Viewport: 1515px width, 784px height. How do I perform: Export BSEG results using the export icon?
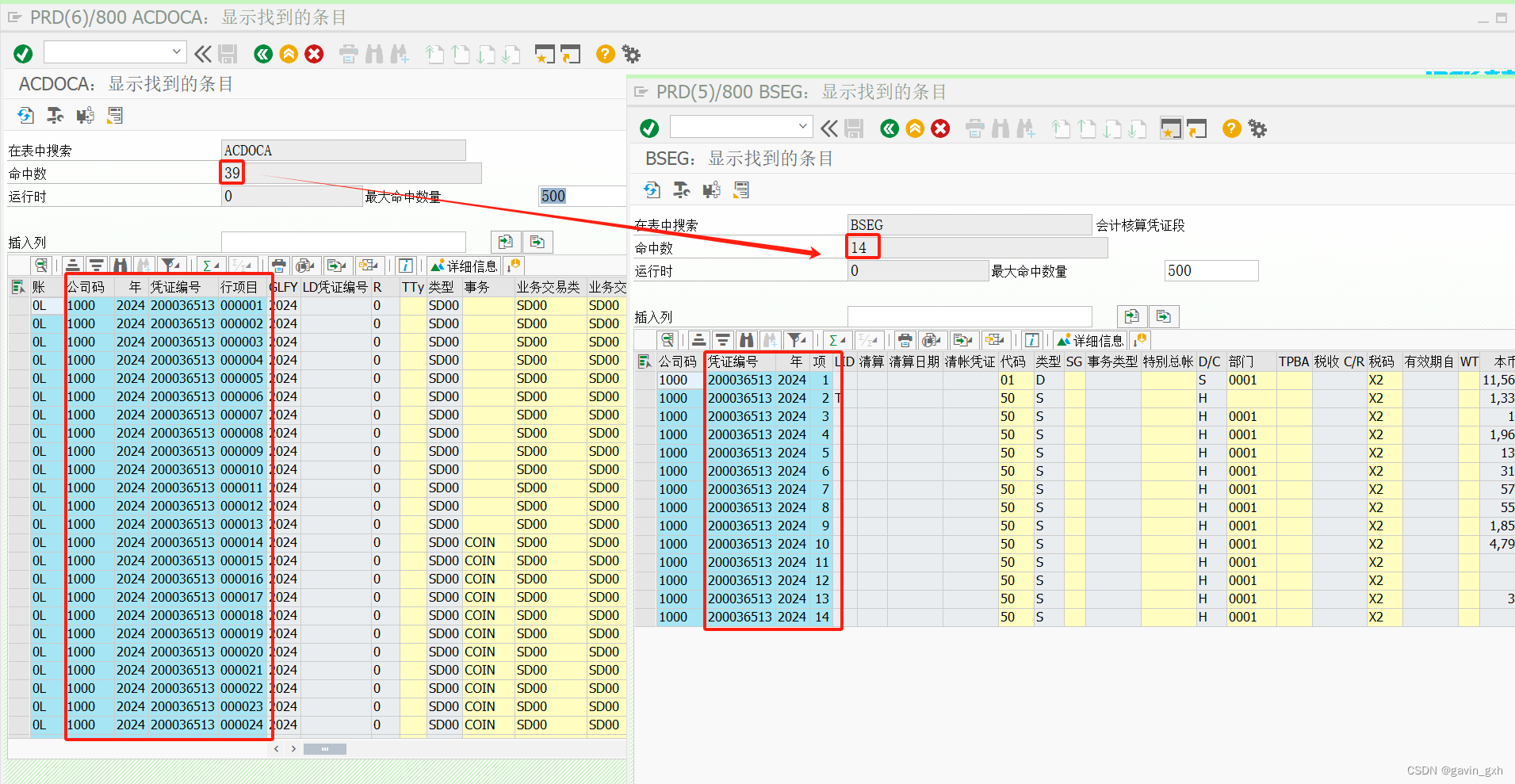(x=963, y=340)
